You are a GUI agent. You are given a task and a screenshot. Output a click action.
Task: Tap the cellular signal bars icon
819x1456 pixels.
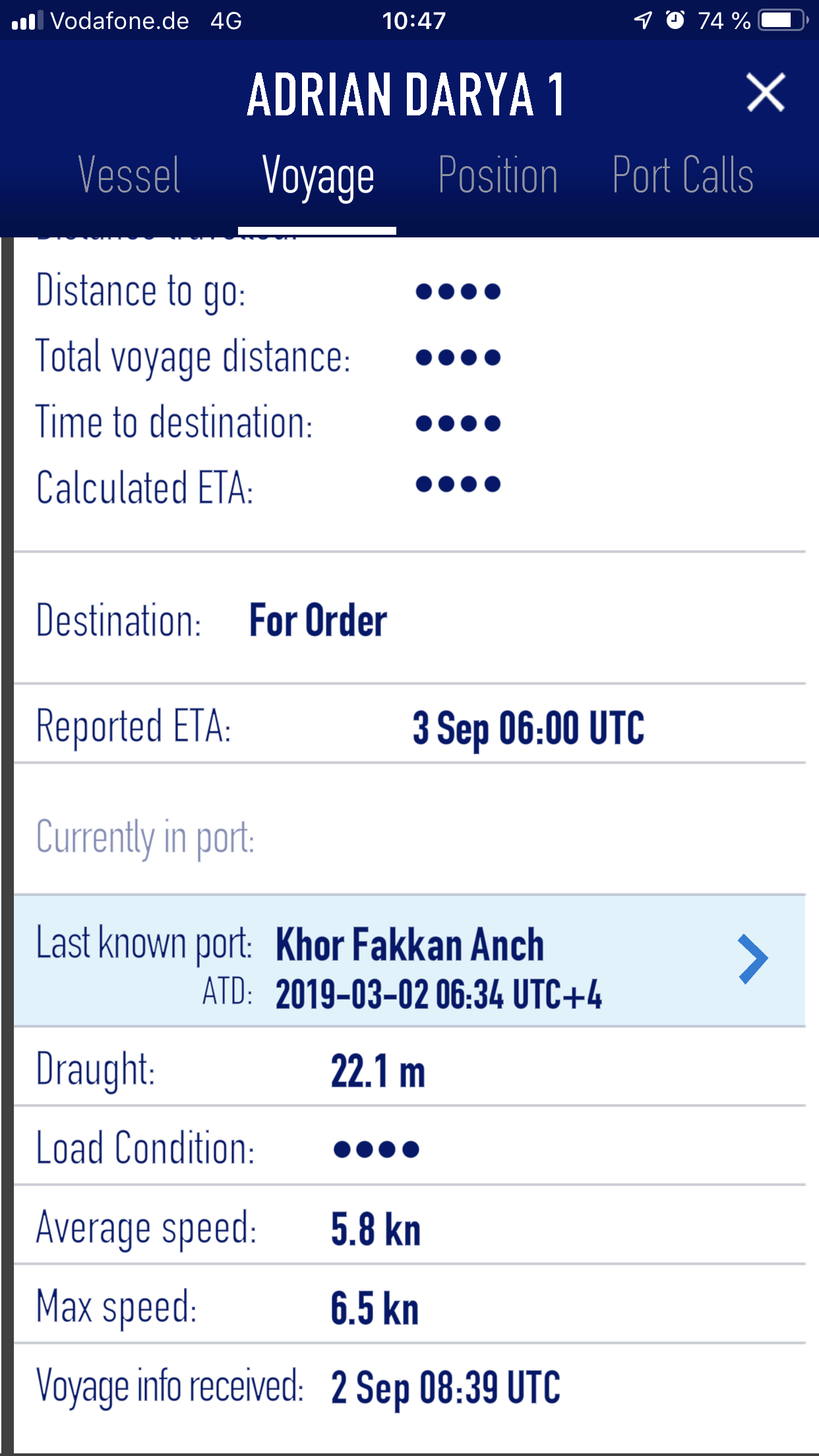pos(27,20)
